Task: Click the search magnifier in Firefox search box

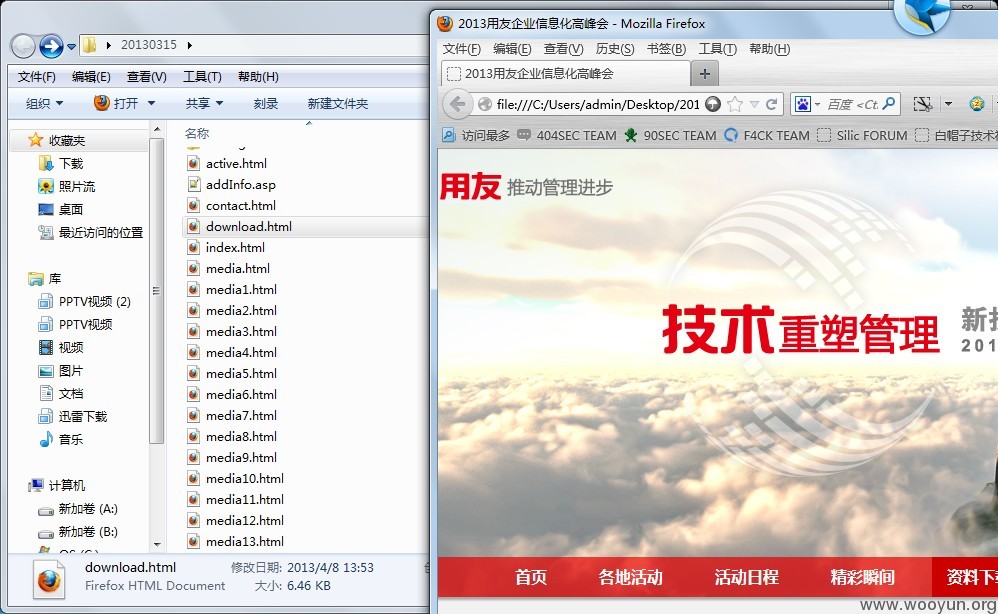Action: pyautogui.click(x=889, y=104)
